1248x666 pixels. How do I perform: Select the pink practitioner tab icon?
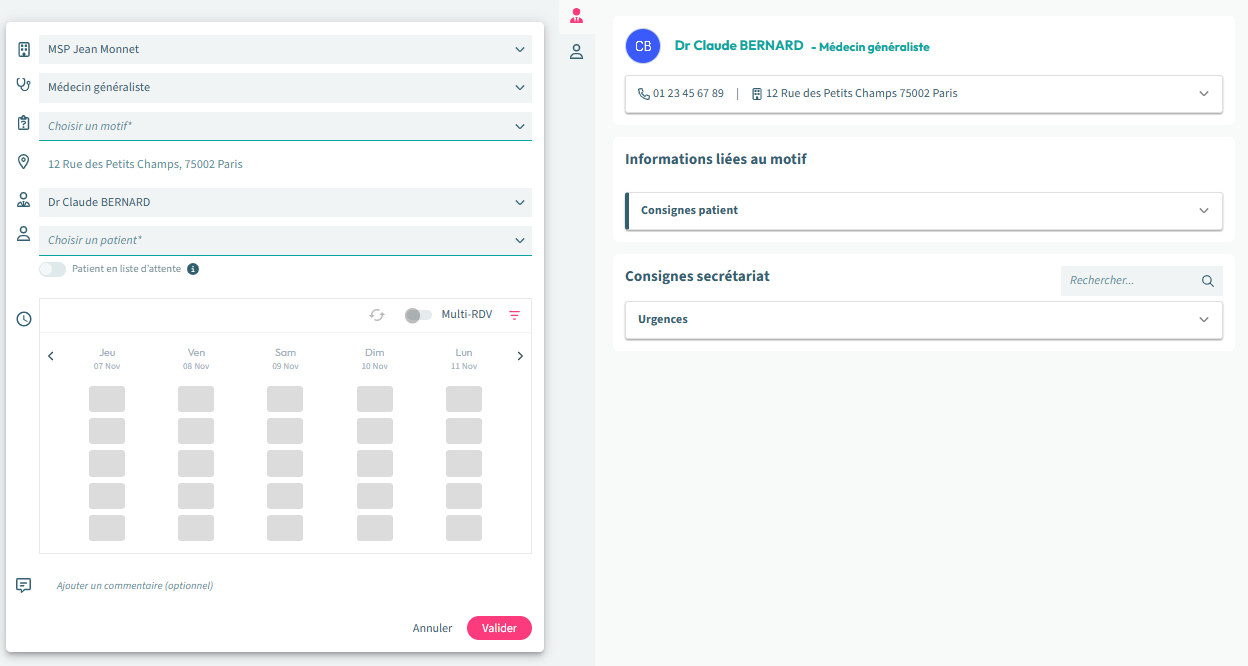point(576,15)
